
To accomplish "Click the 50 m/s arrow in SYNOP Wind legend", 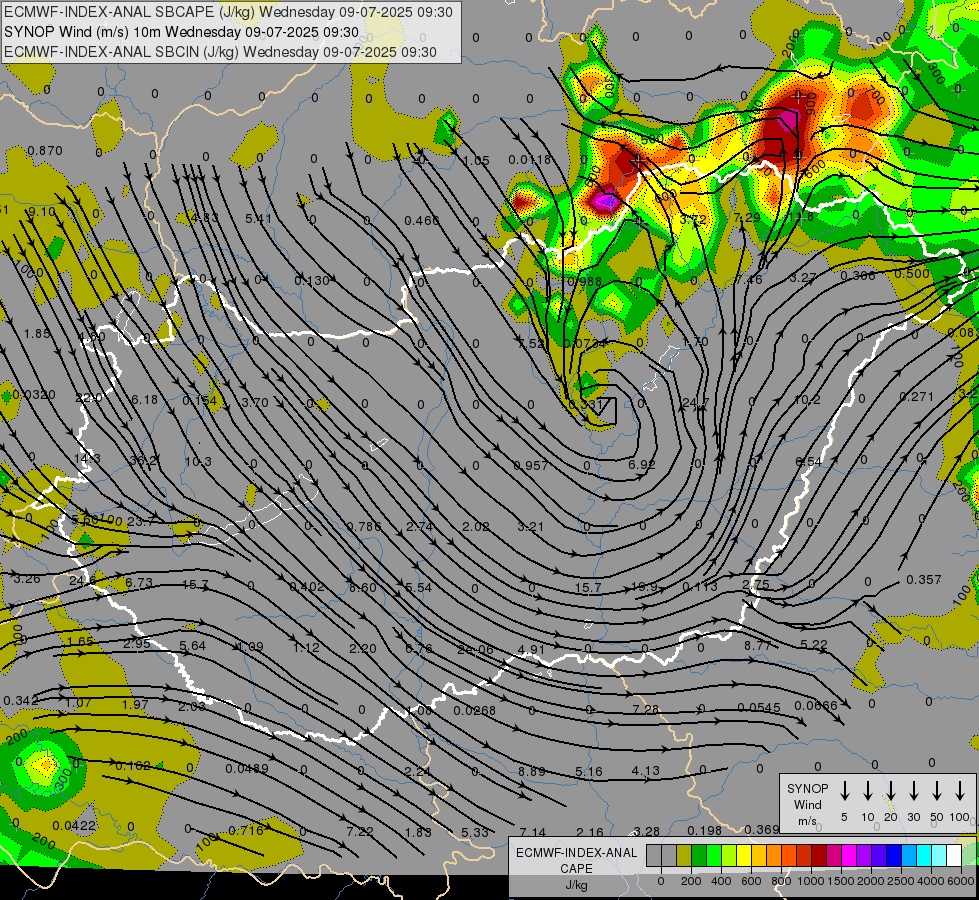I will 937,791.
